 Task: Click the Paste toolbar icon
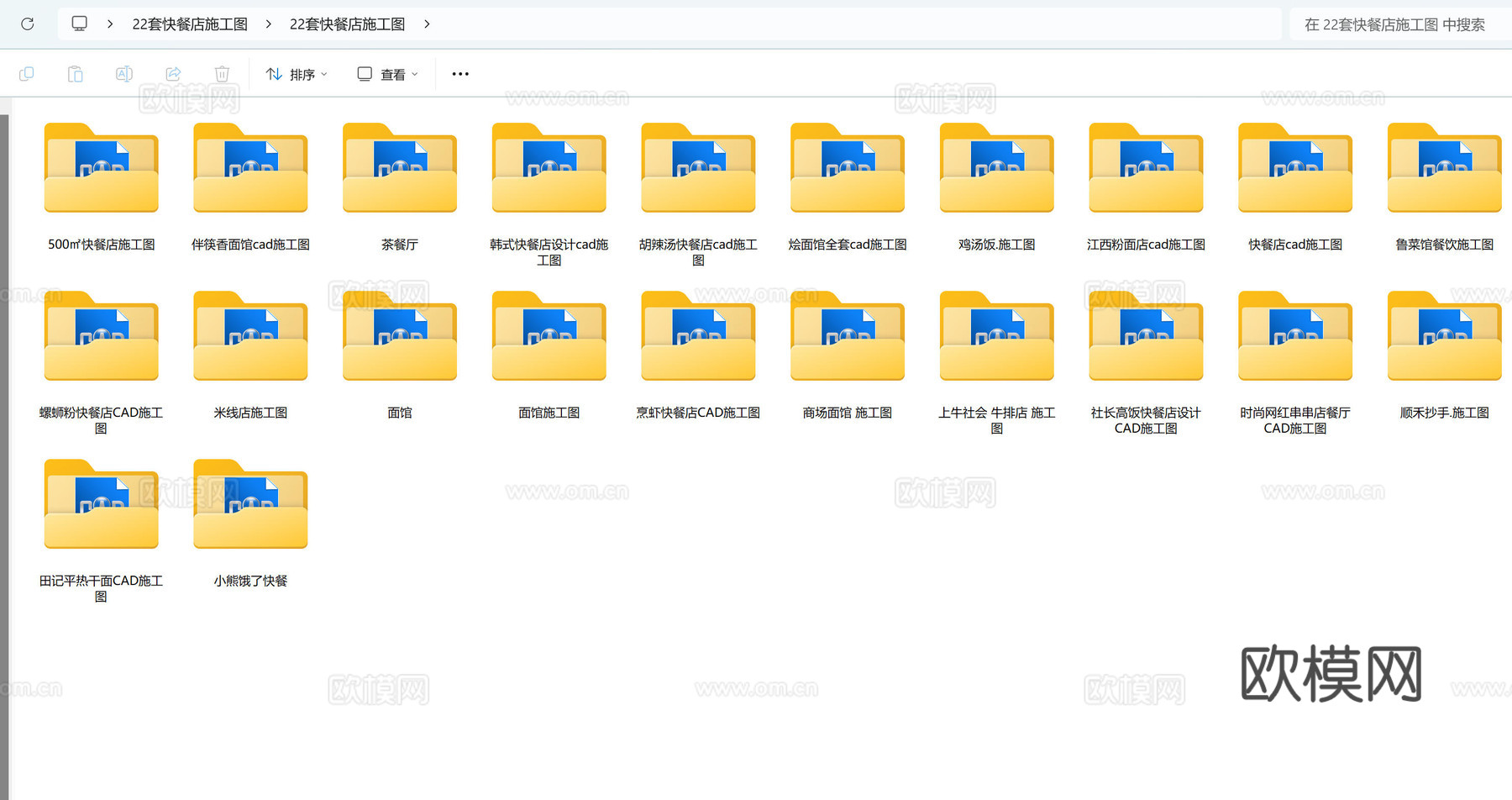coord(76,74)
